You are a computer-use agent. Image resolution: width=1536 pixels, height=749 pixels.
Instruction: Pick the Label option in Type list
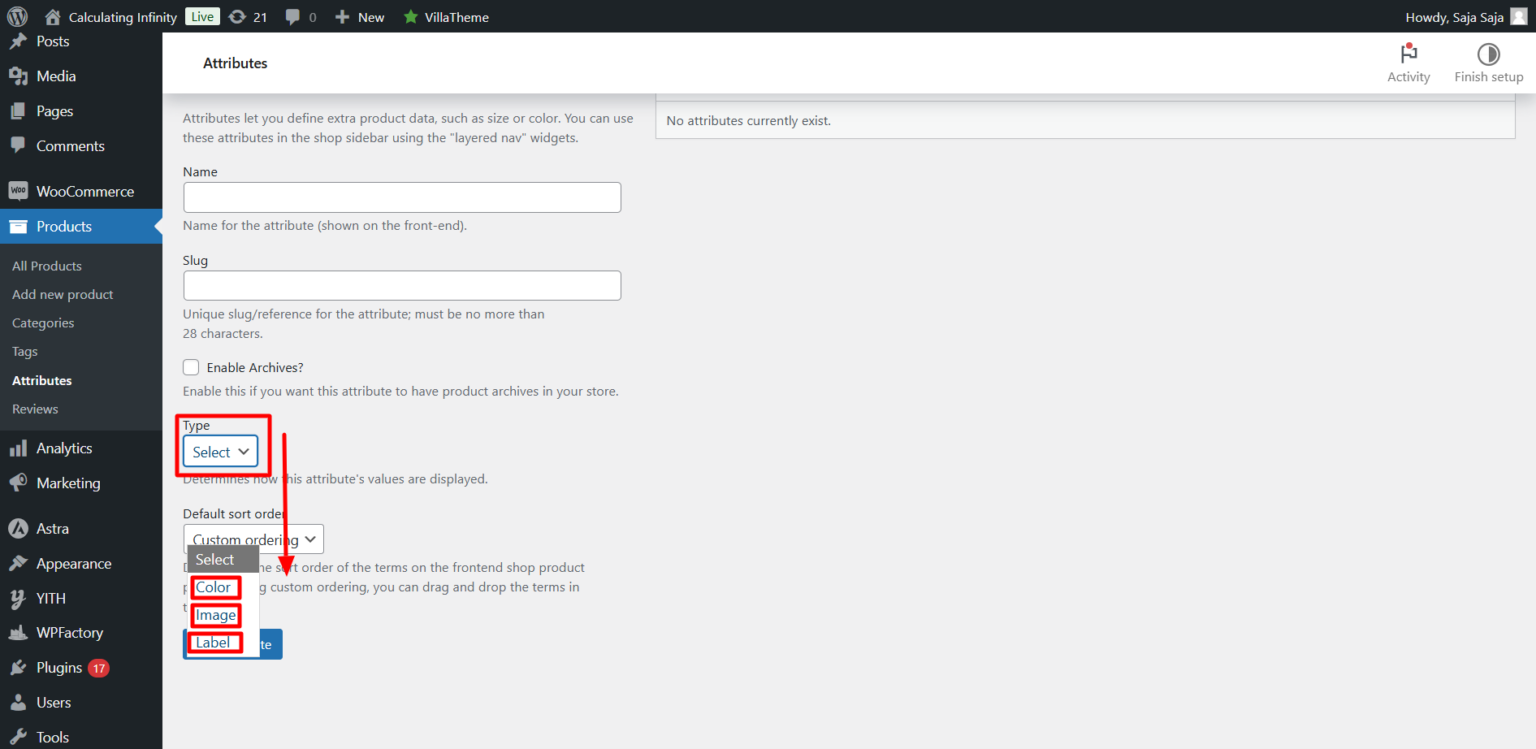coord(213,642)
